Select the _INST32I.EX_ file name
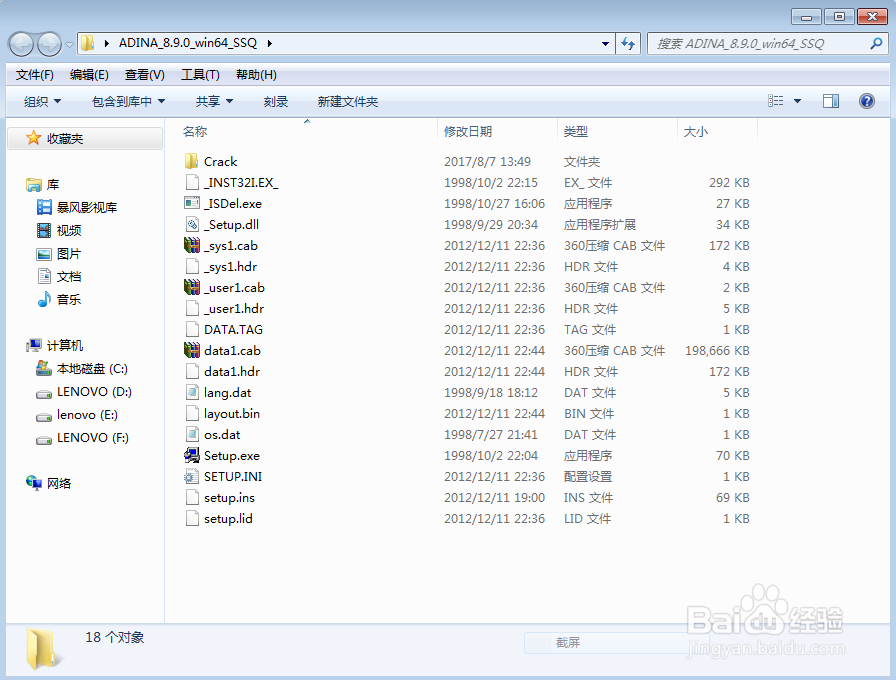This screenshot has width=896, height=680. (x=241, y=182)
